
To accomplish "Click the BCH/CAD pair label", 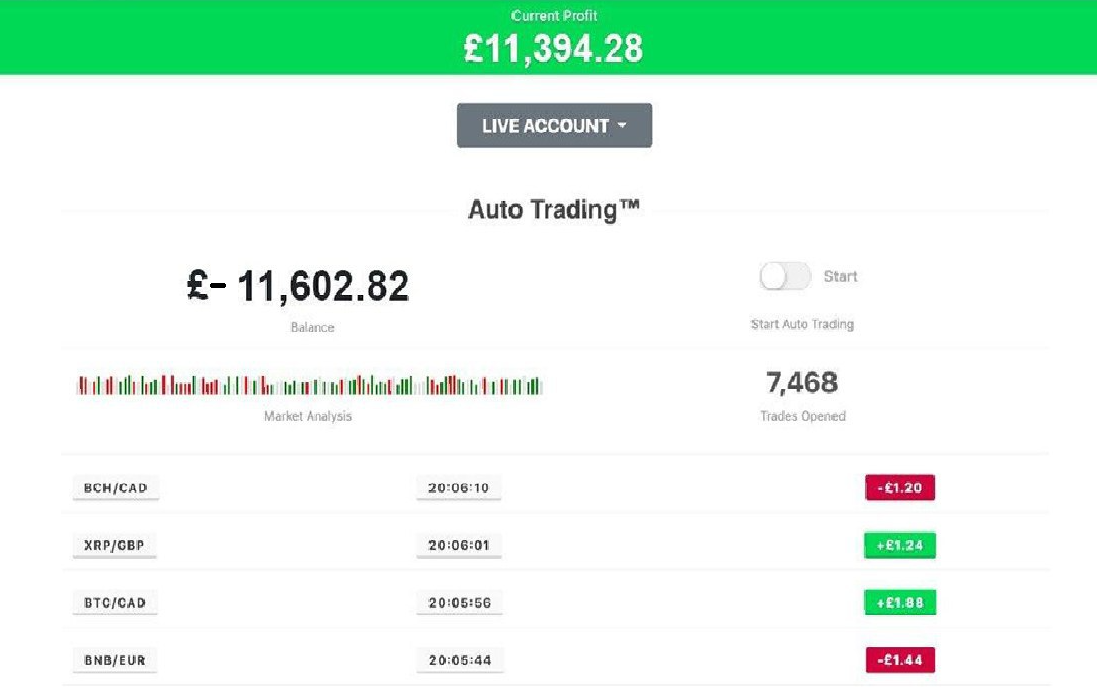I will click(116, 488).
